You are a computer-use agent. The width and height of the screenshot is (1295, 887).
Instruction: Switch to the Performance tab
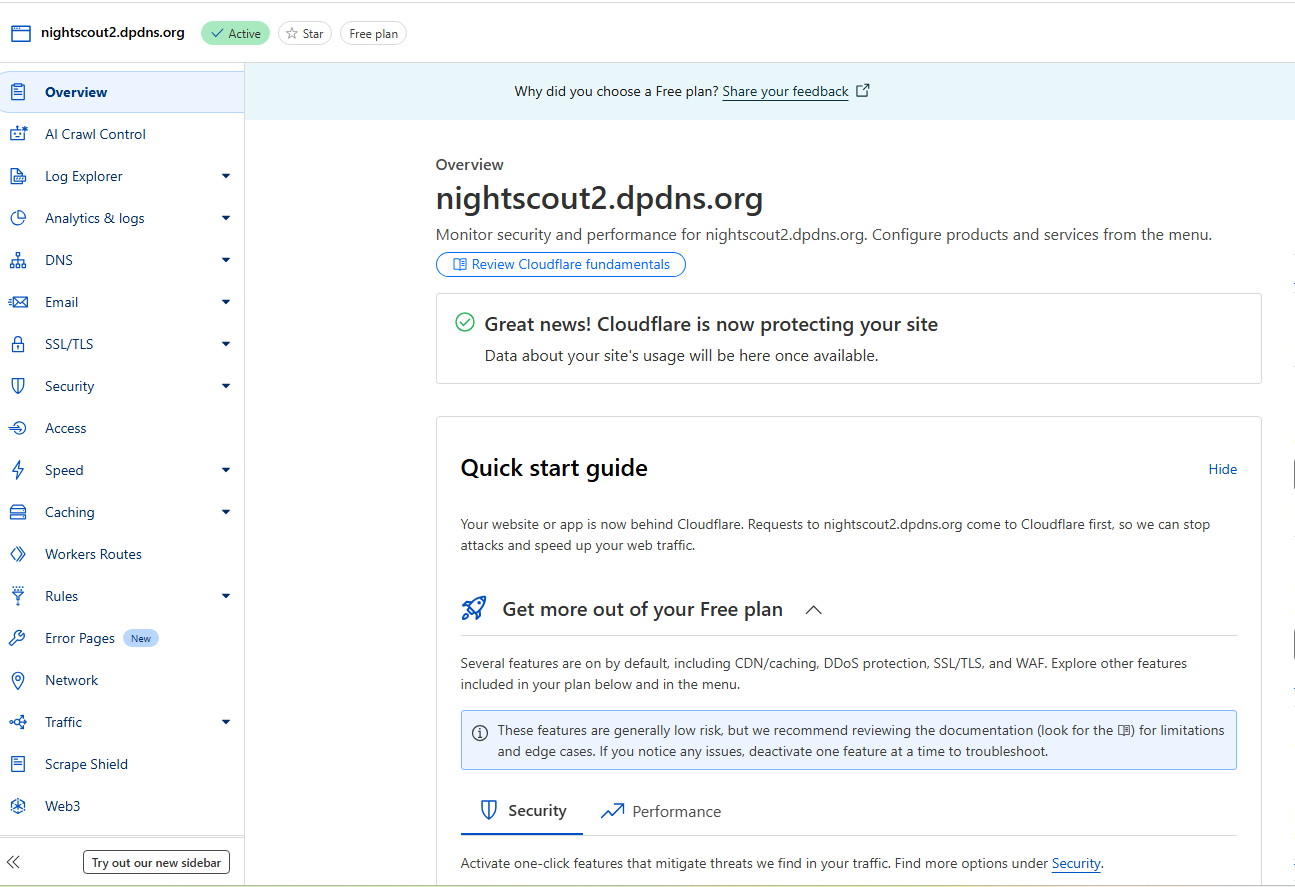[661, 811]
